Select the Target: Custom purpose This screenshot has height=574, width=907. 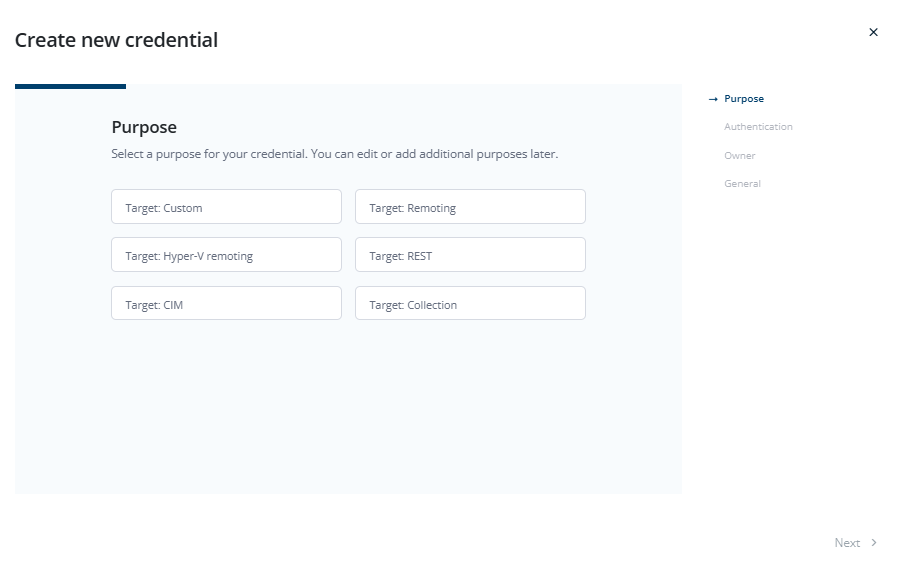pyautogui.click(x=226, y=207)
